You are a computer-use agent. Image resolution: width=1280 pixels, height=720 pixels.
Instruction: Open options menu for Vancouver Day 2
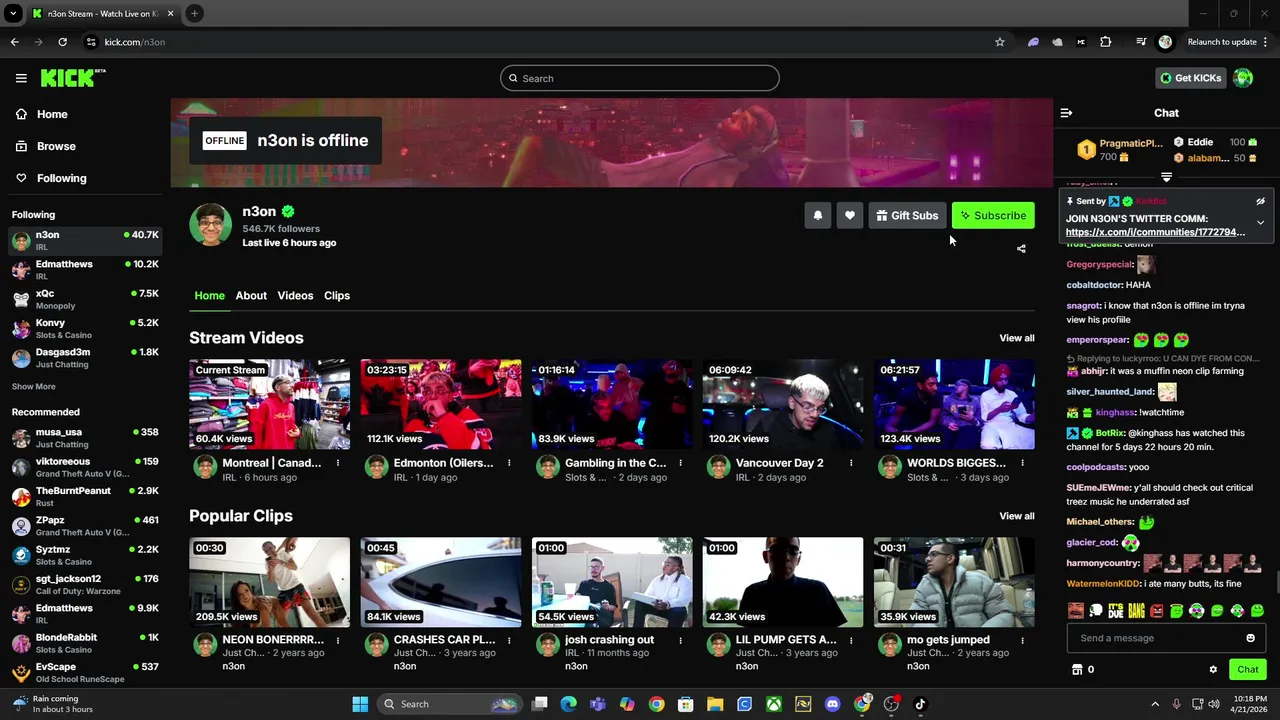coord(851,463)
